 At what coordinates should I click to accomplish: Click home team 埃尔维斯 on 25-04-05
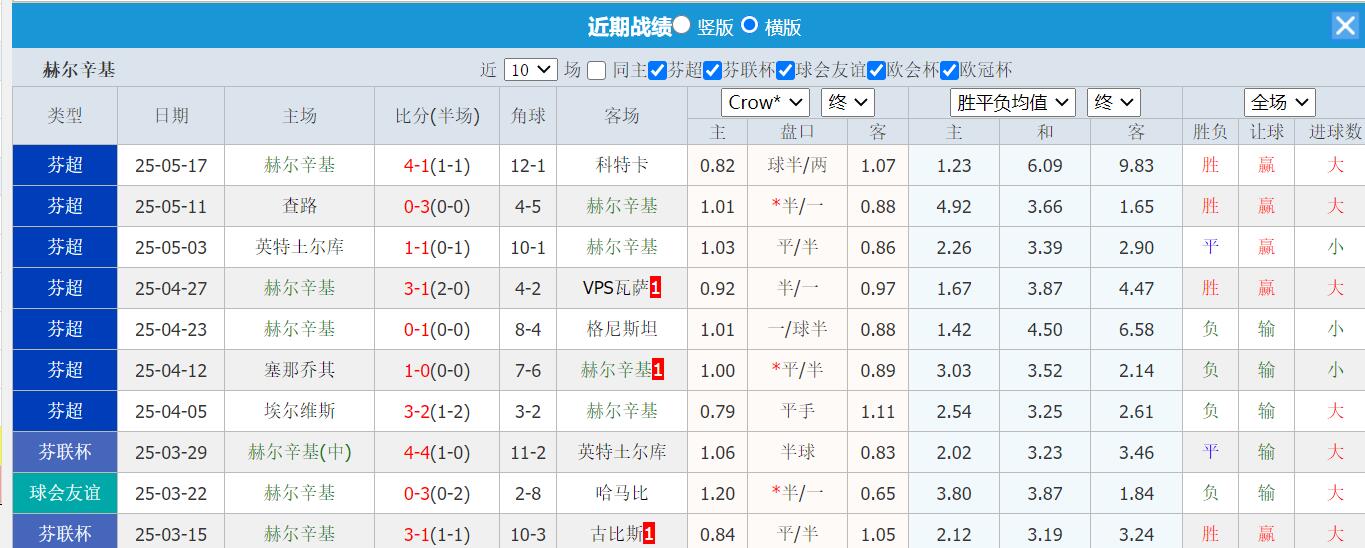click(300, 411)
